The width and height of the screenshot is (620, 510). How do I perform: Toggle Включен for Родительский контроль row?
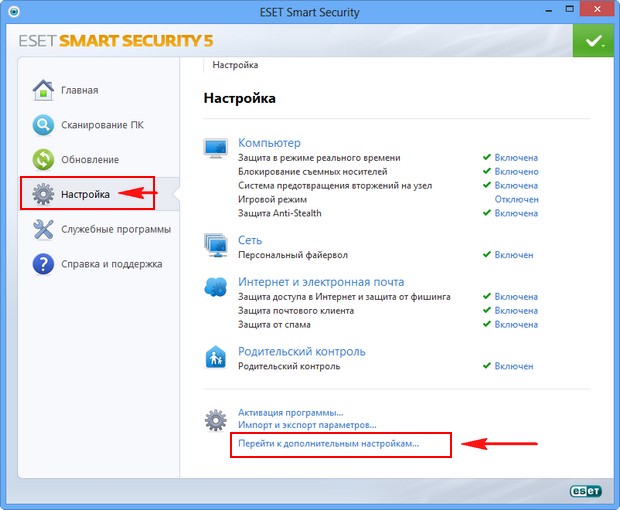click(x=514, y=366)
